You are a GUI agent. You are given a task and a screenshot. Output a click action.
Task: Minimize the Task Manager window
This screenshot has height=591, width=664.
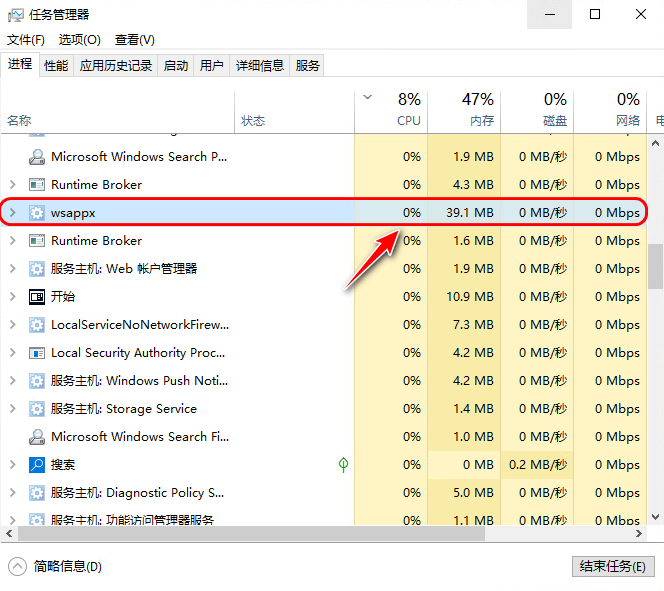550,14
